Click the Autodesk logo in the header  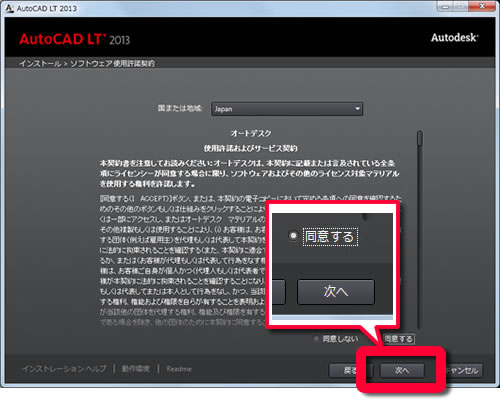[x=455, y=38]
